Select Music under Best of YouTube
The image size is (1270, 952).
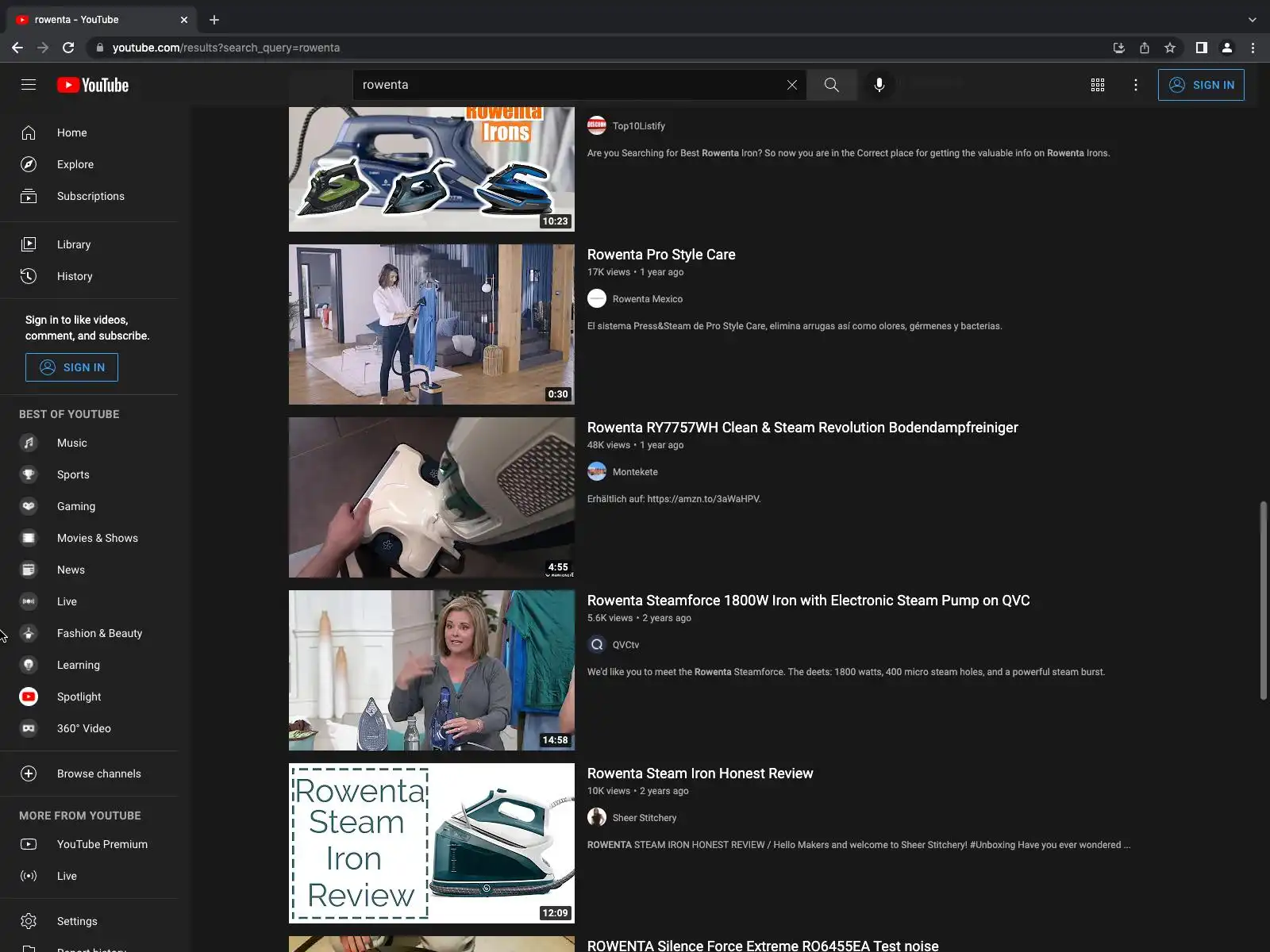(89, 443)
